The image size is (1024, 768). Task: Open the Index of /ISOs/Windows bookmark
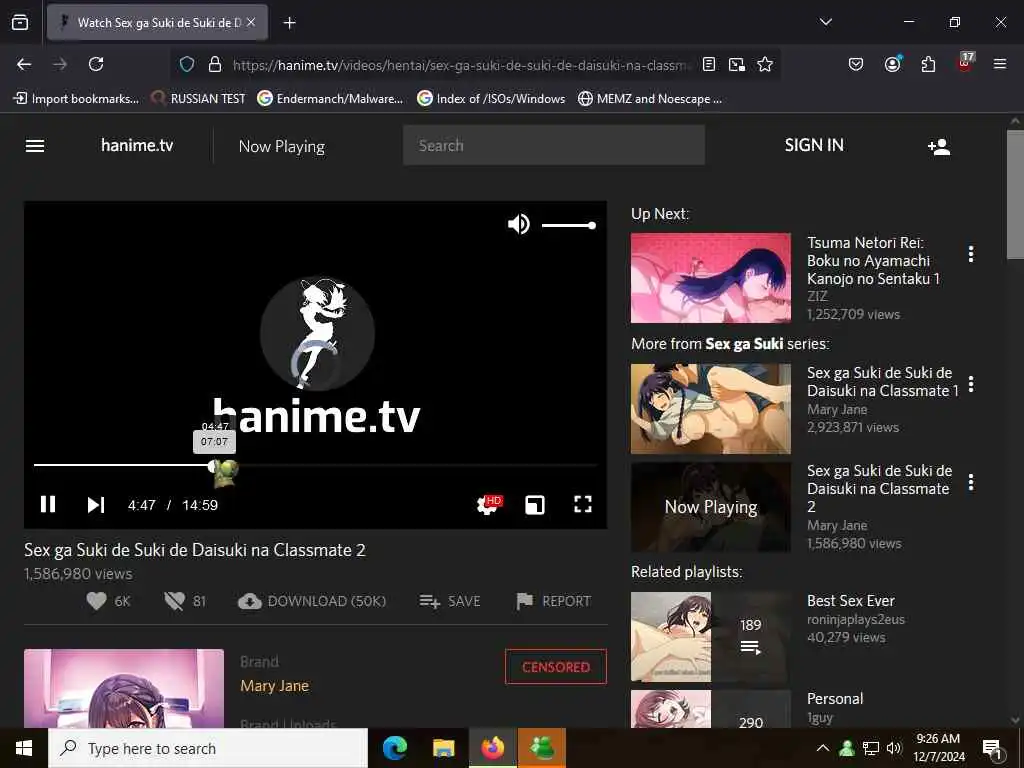(x=491, y=99)
